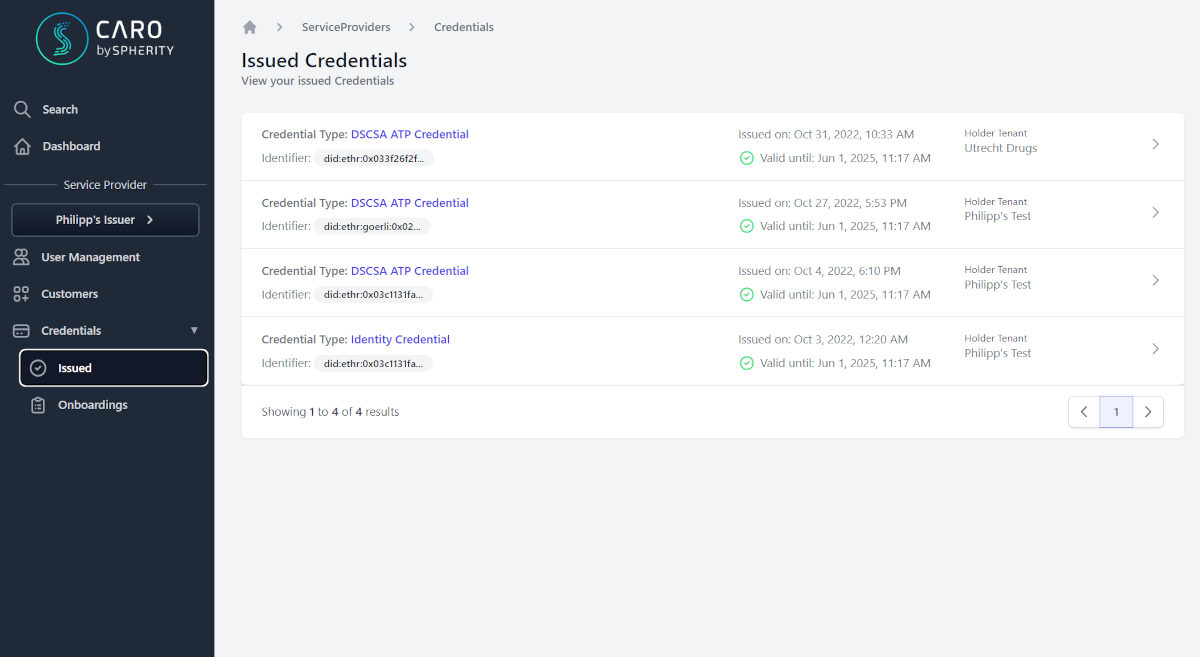Image resolution: width=1200 pixels, height=657 pixels.
Task: Click the Dashboard house icon
Action: click(x=22, y=146)
